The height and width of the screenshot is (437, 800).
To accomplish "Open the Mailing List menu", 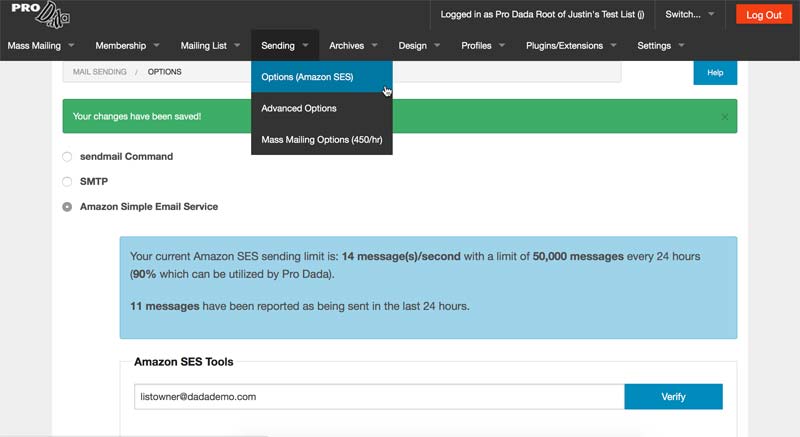I will pos(210,45).
